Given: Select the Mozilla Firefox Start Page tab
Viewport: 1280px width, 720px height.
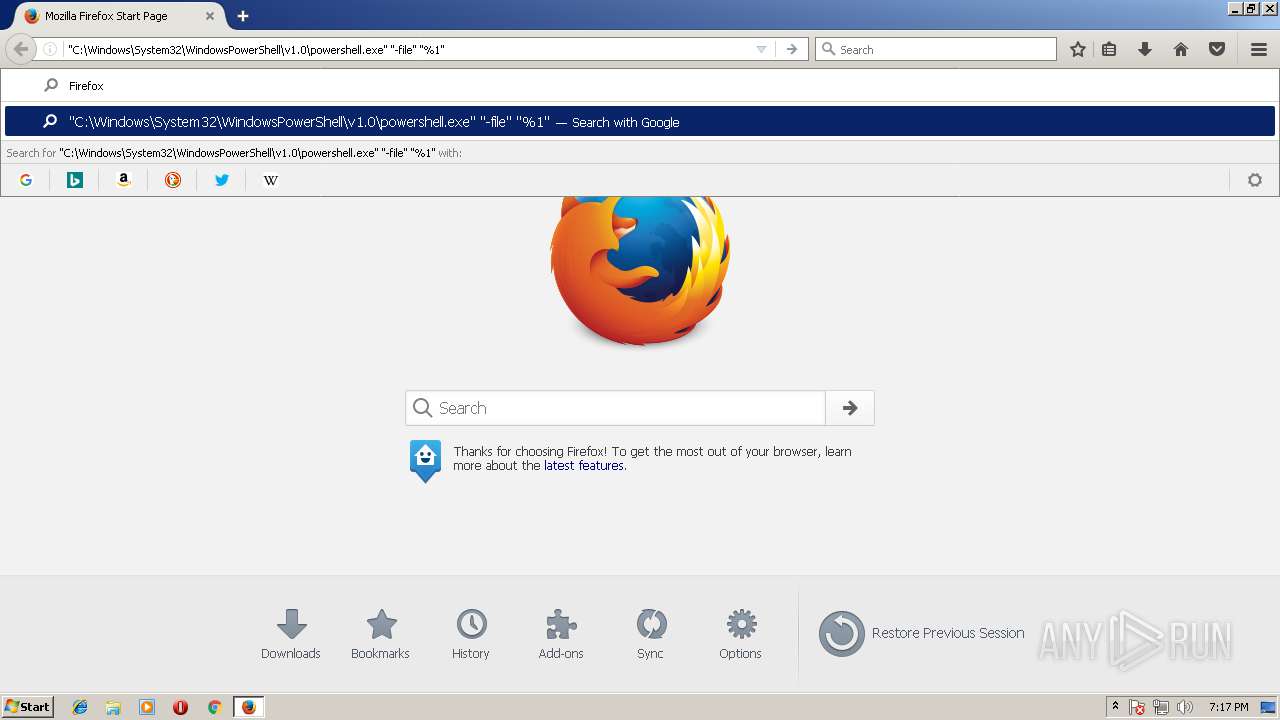Looking at the screenshot, I should click(119, 16).
